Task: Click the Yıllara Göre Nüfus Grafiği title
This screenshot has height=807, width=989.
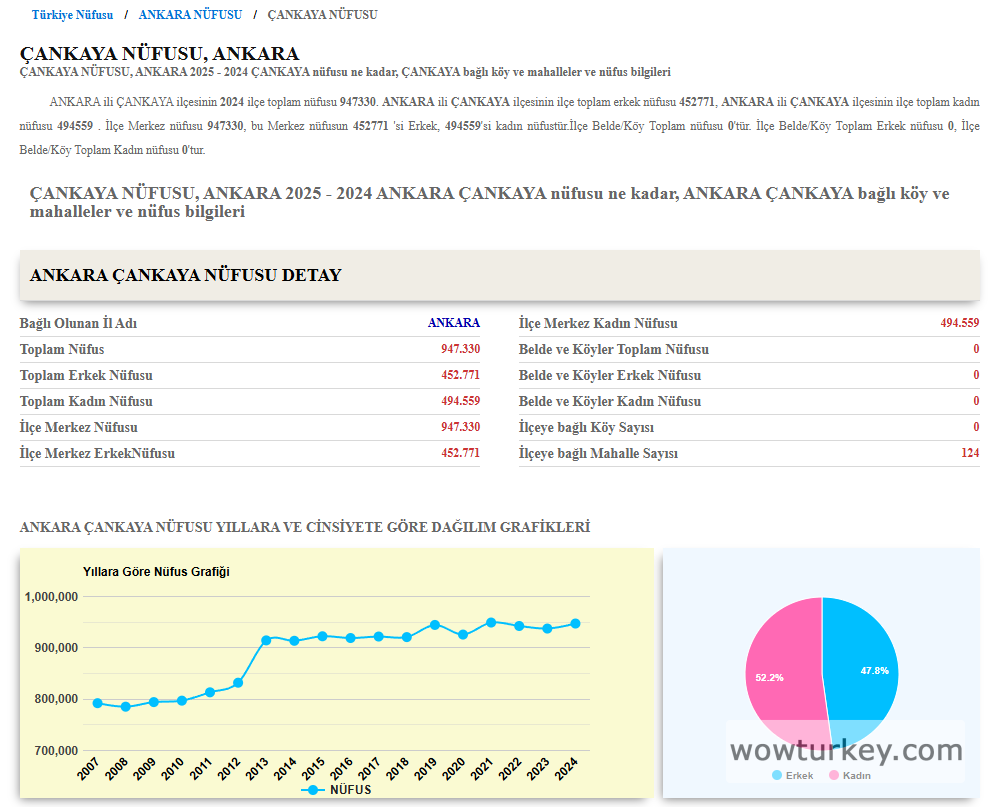Action: point(156,572)
